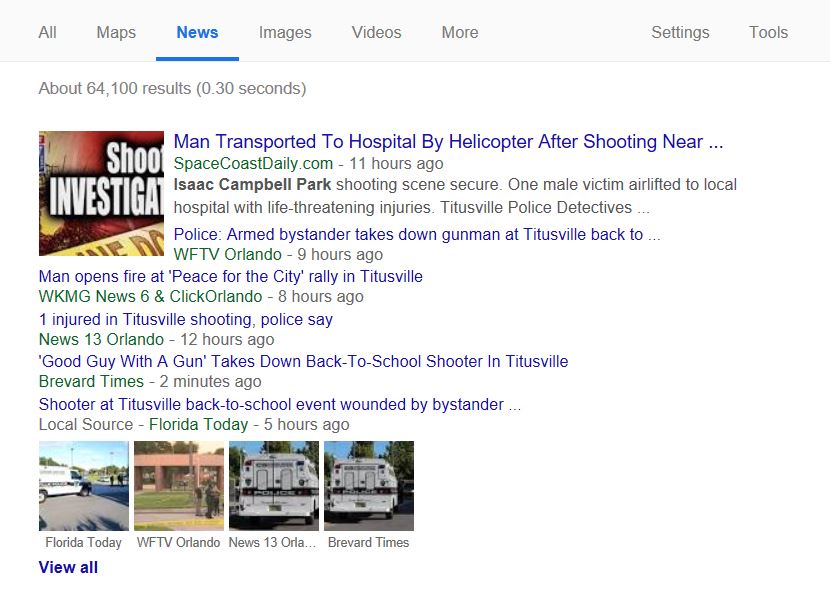The image size is (830, 594).
Task: Open 'Police: Armed bystander takes down gunman' article
Action: 417,234
